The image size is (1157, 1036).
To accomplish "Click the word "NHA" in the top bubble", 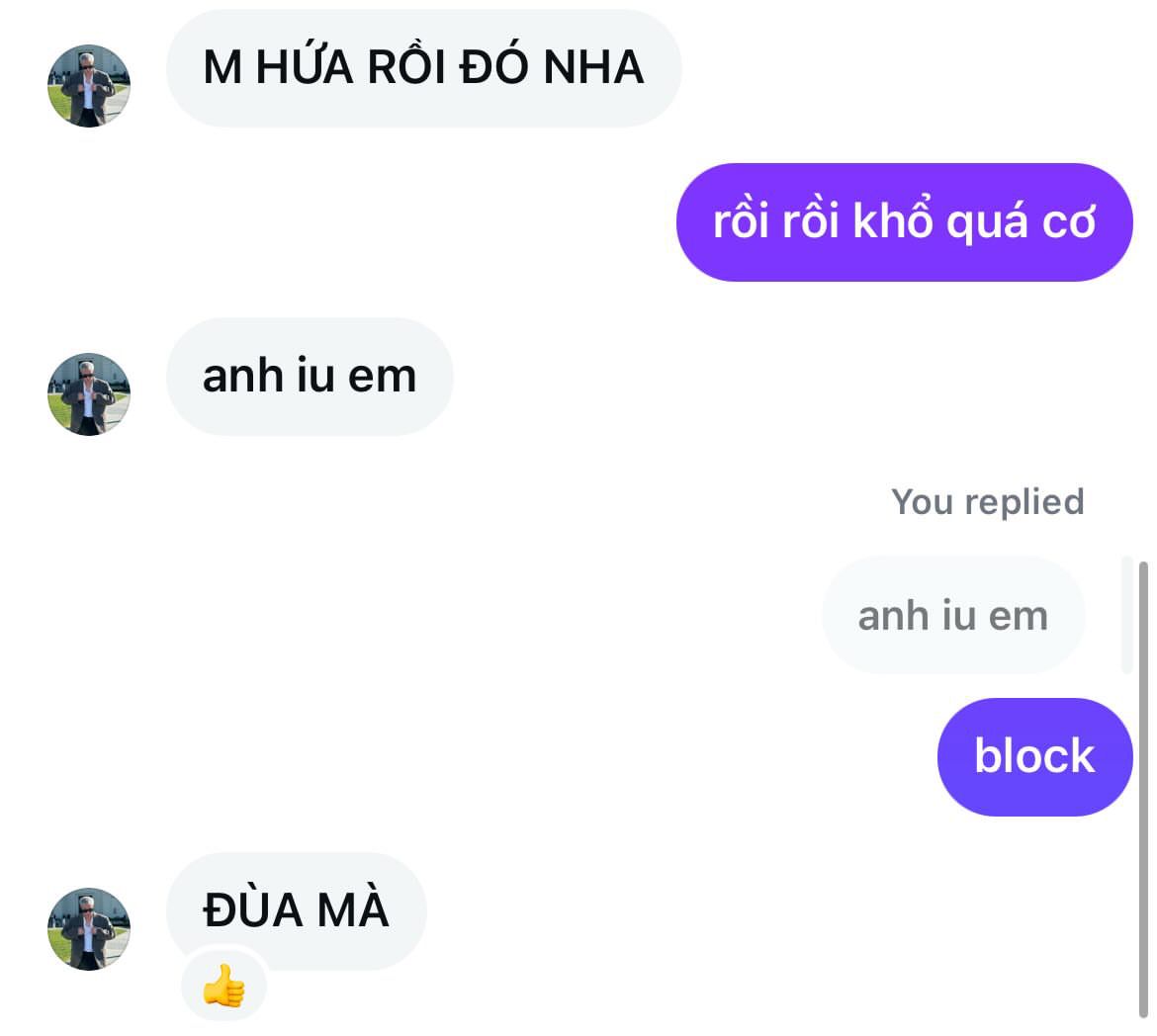I will tap(593, 67).
